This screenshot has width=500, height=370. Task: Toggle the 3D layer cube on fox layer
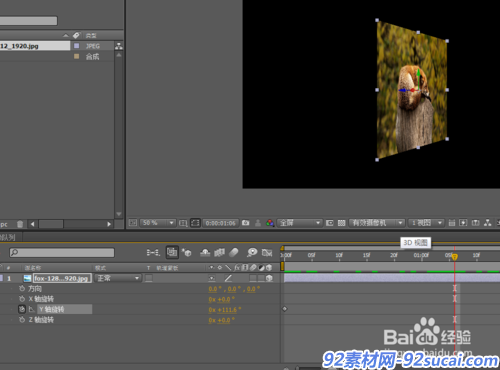(x=269, y=278)
